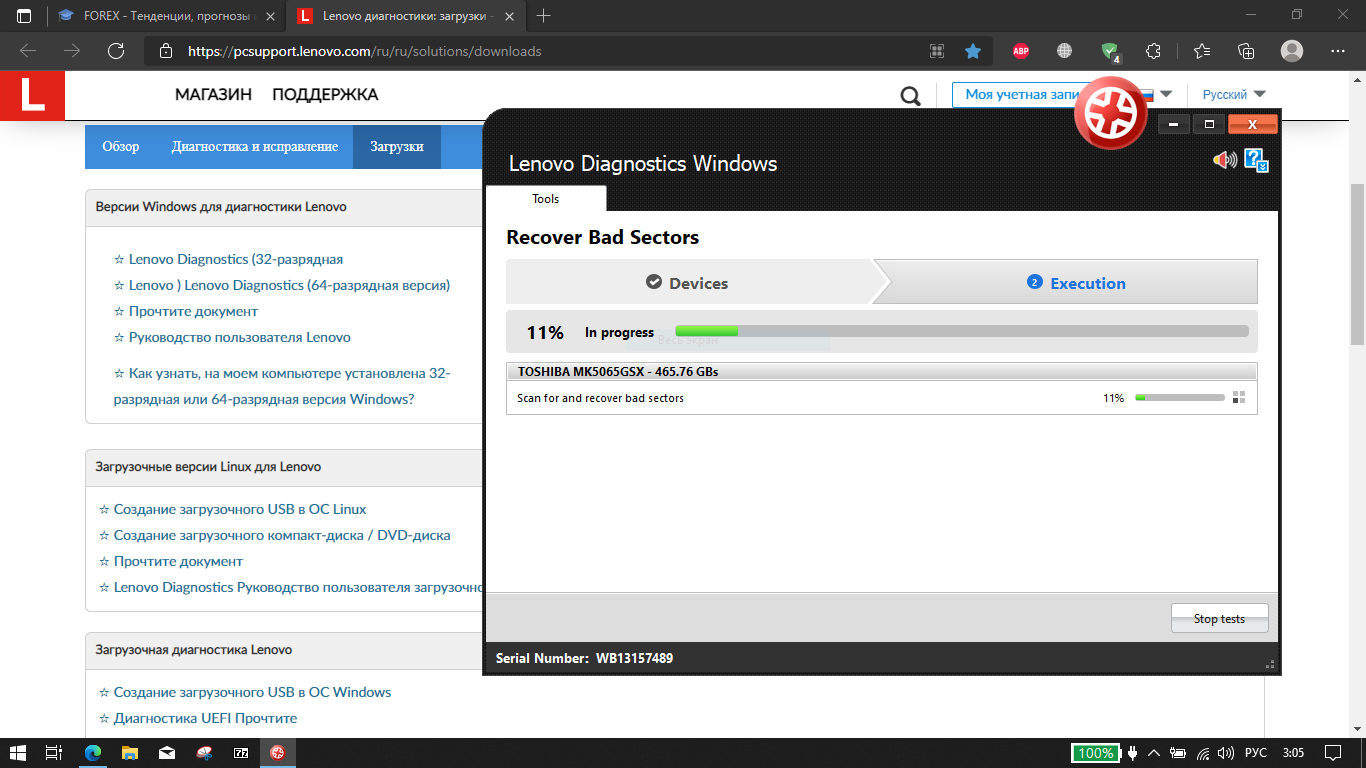Image resolution: width=1366 pixels, height=768 pixels.
Task: Click the apps grid icon in address bar
Action: (937, 51)
